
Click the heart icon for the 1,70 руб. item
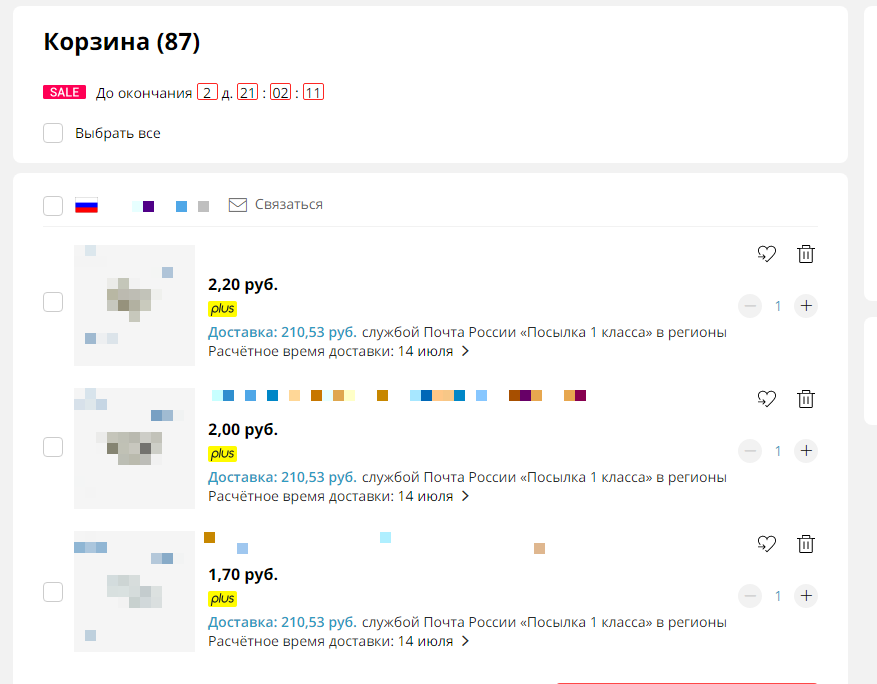[x=767, y=544]
